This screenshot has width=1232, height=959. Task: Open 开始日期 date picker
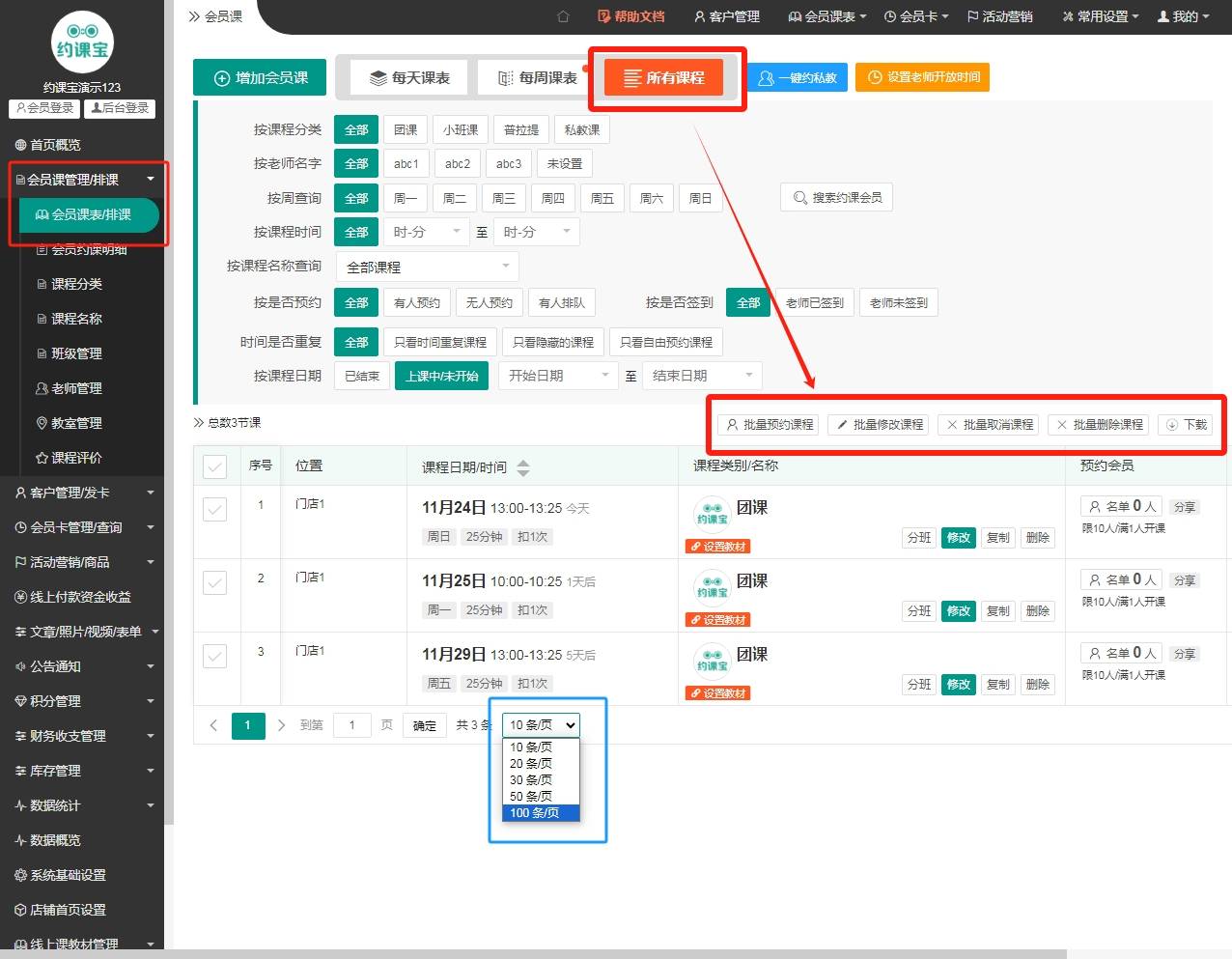558,376
